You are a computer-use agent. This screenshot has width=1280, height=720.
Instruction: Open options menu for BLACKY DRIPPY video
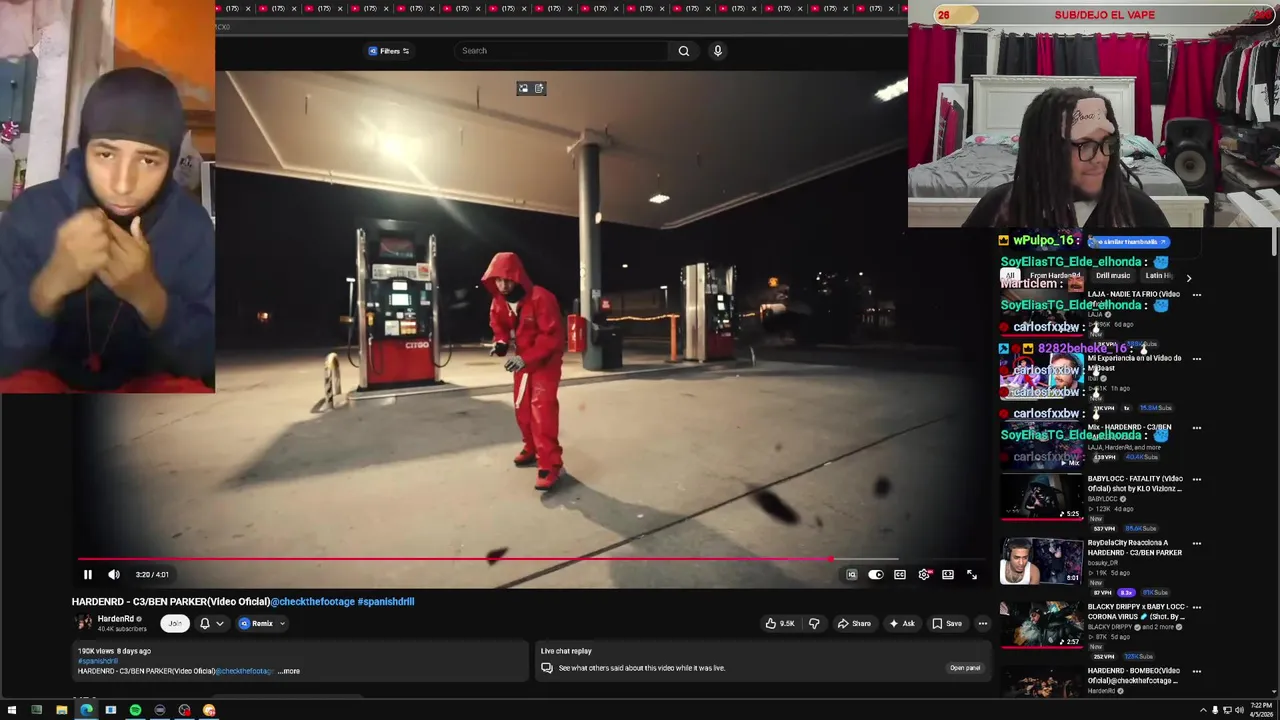[x=1197, y=608]
